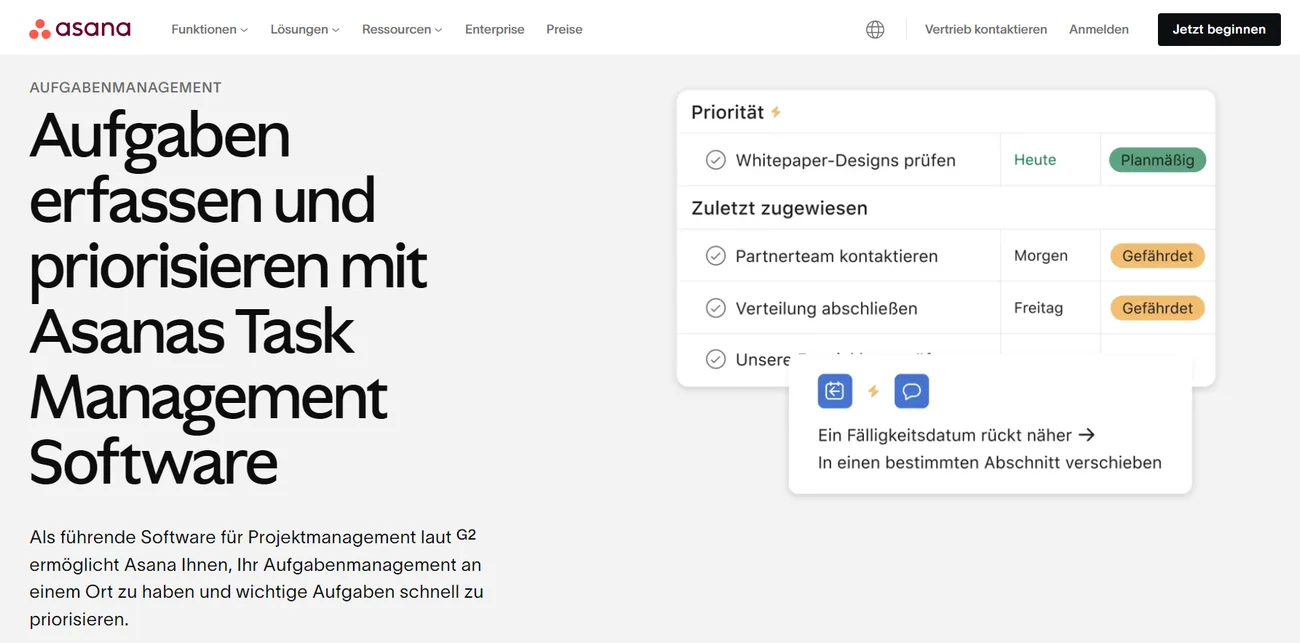
Task: Click the blue comment bubble icon
Action: tap(912, 391)
